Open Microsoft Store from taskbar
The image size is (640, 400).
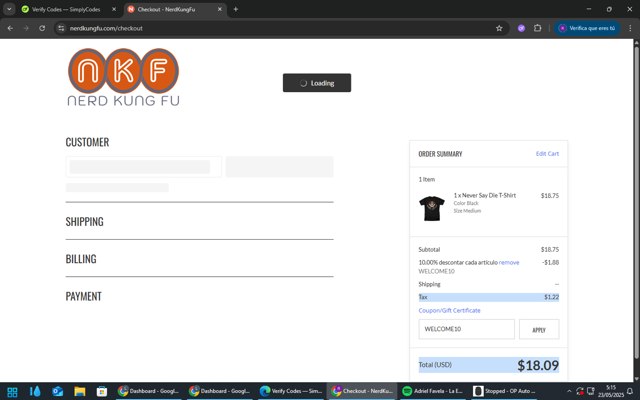(102, 391)
